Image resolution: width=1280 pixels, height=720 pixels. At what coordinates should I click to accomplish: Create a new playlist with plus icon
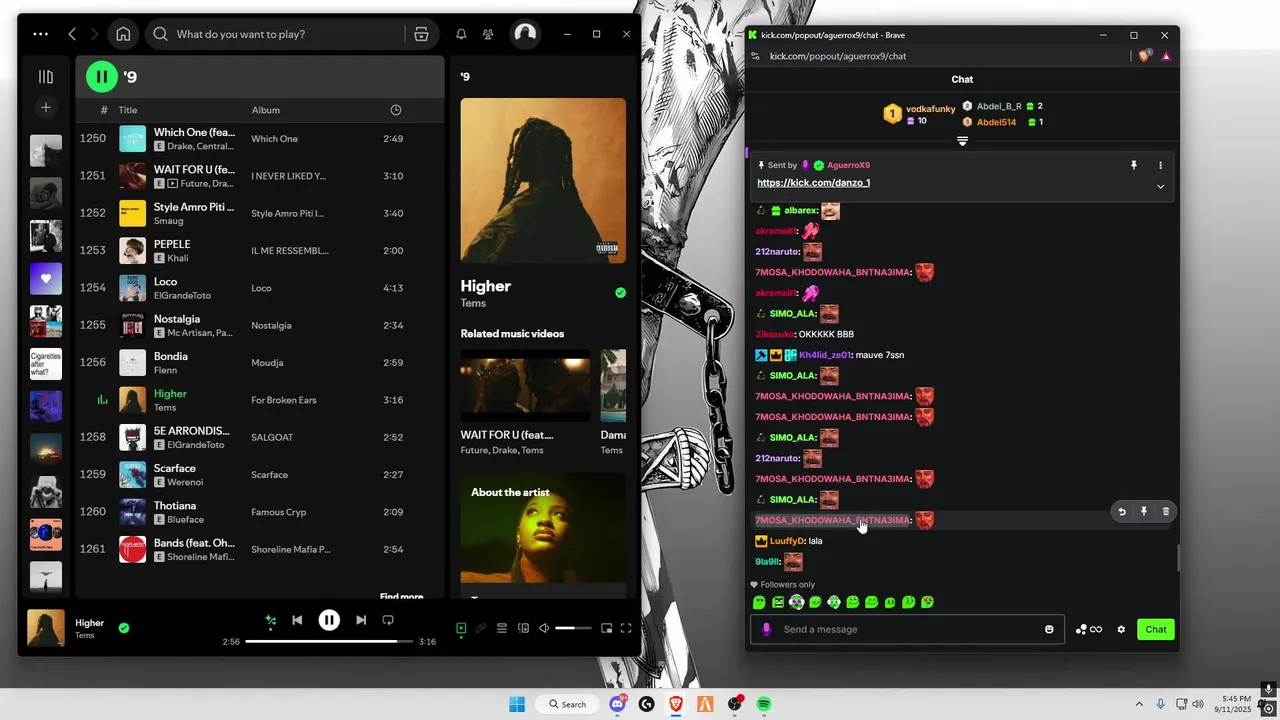46,107
